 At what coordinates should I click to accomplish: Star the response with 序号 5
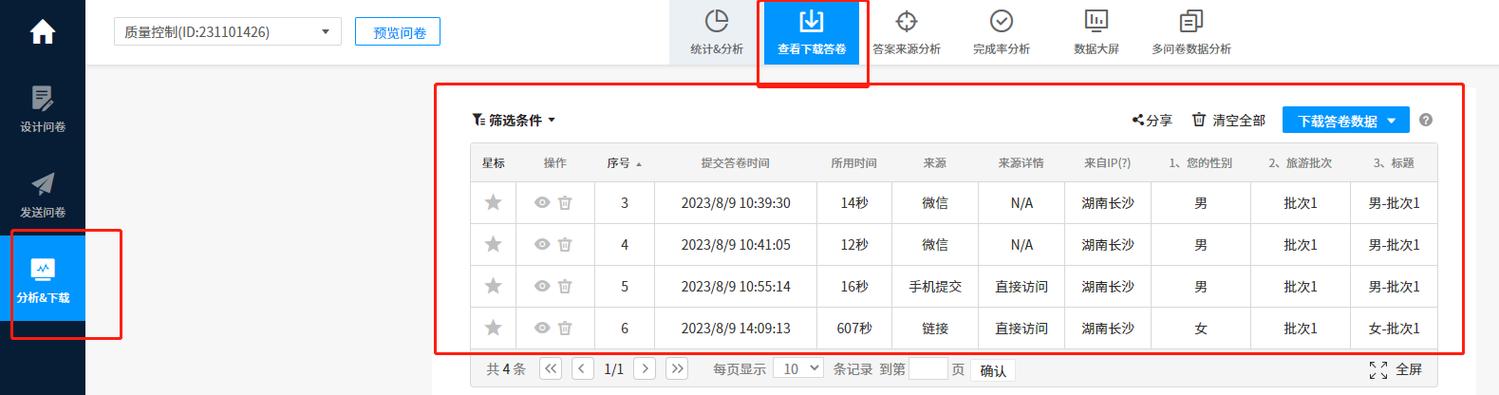tap(493, 286)
